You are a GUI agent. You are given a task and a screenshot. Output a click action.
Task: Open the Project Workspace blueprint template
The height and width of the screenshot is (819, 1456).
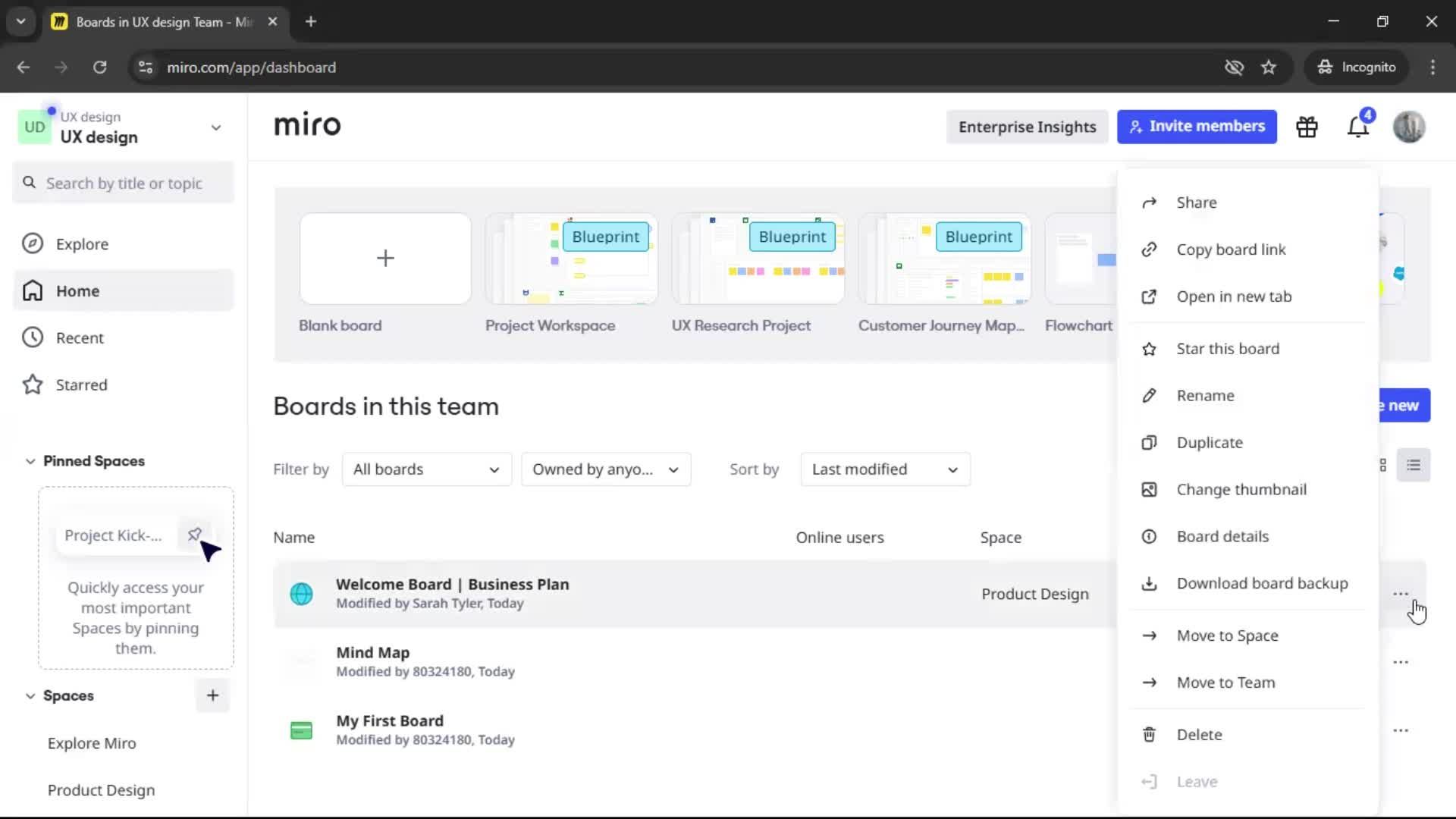(571, 259)
